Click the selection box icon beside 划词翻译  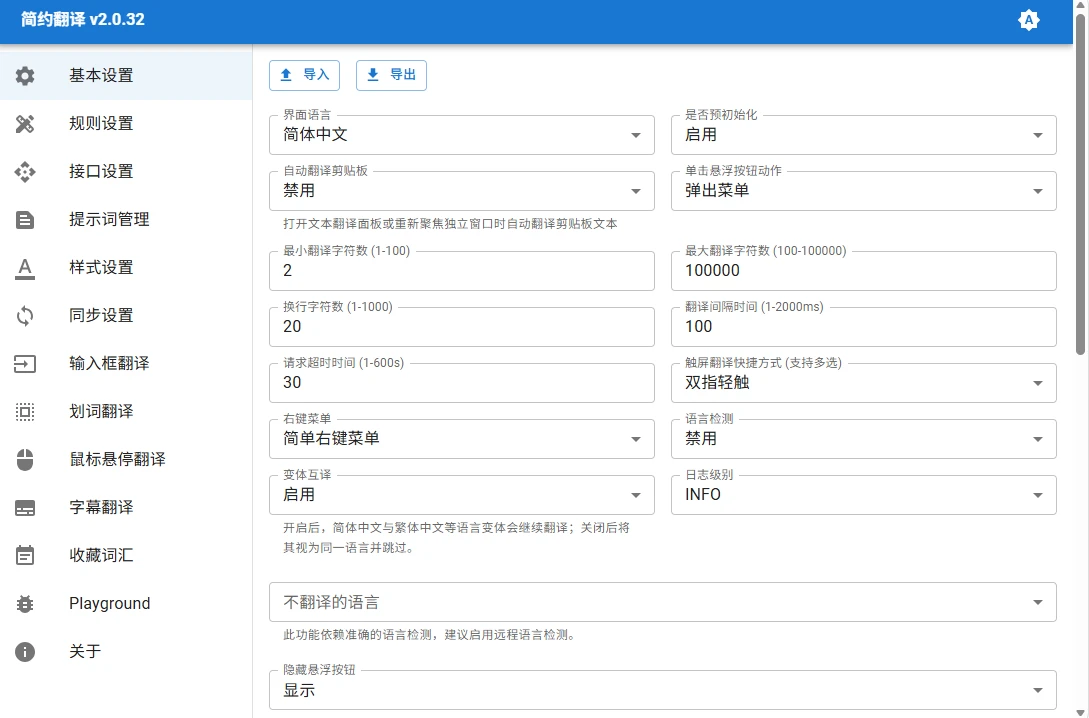(x=25, y=412)
